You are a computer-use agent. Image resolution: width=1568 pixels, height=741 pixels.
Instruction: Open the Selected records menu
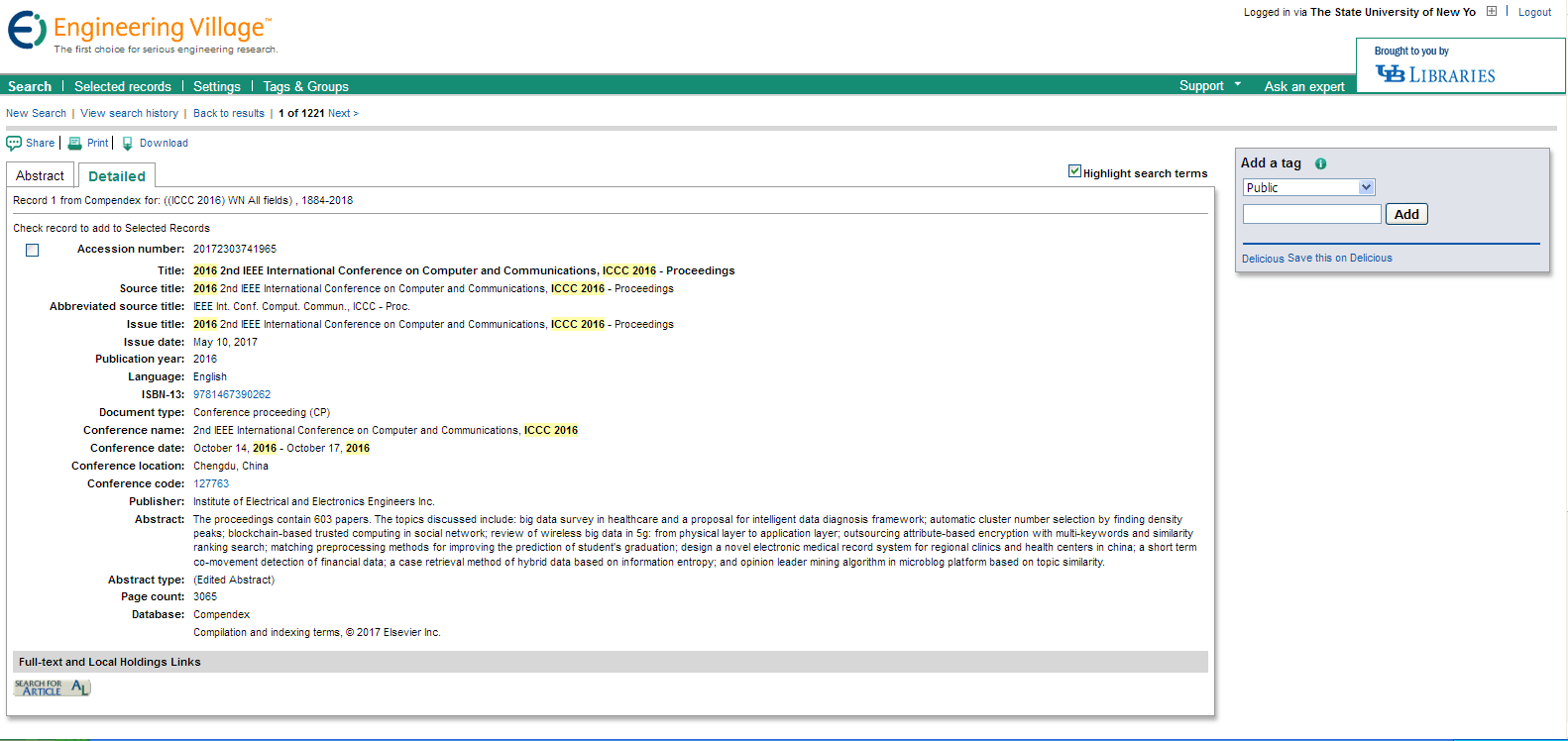(x=123, y=87)
